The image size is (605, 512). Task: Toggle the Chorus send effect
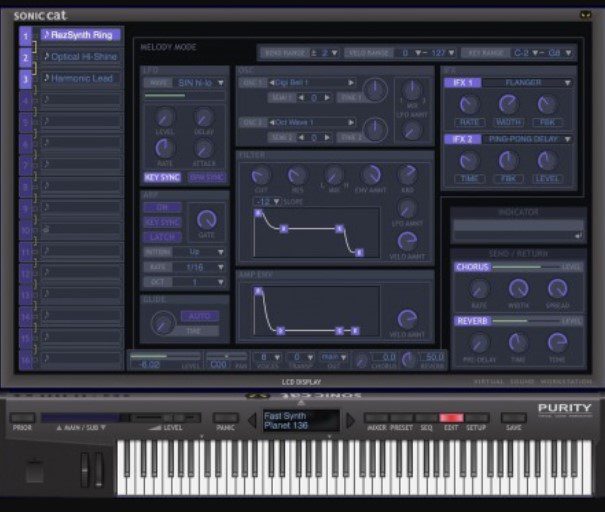point(472,267)
